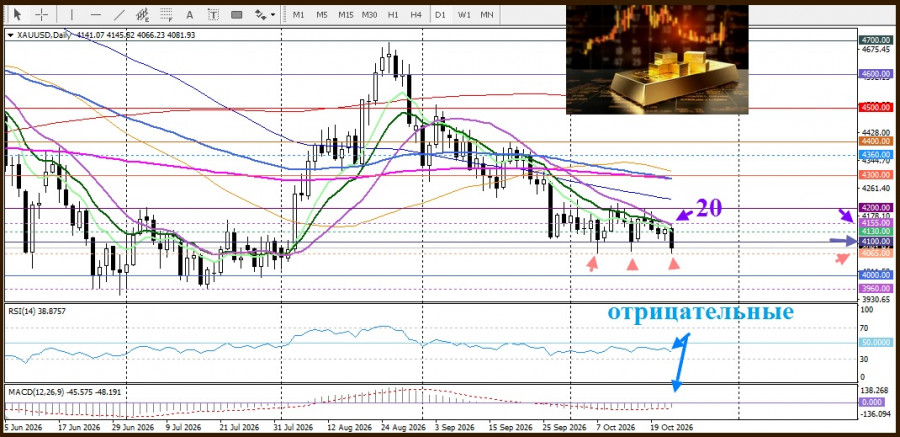The height and width of the screenshot is (437, 900).
Task: Click the 4400.00 price level label
Action: [x=875, y=141]
